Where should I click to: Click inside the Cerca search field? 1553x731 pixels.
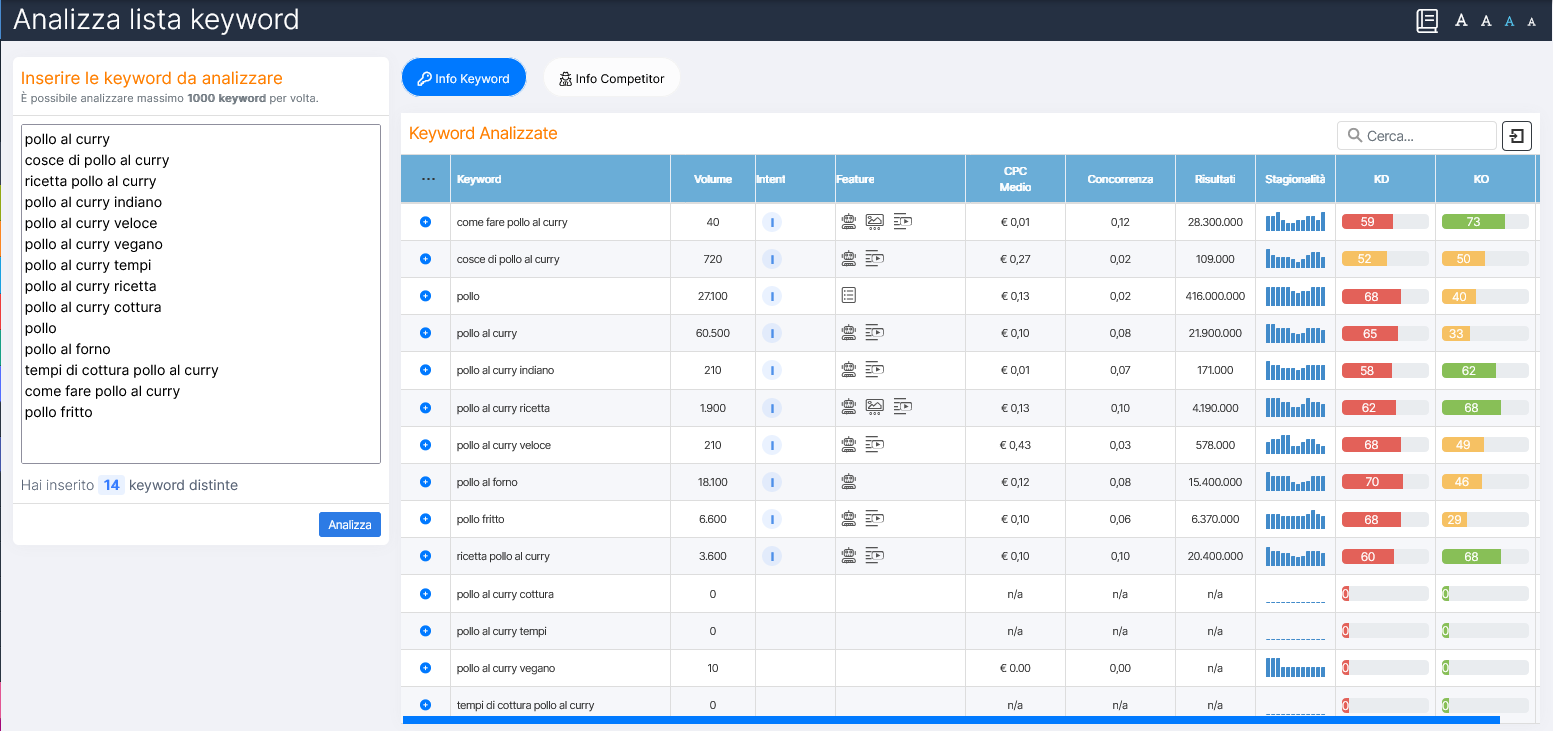pos(1420,135)
